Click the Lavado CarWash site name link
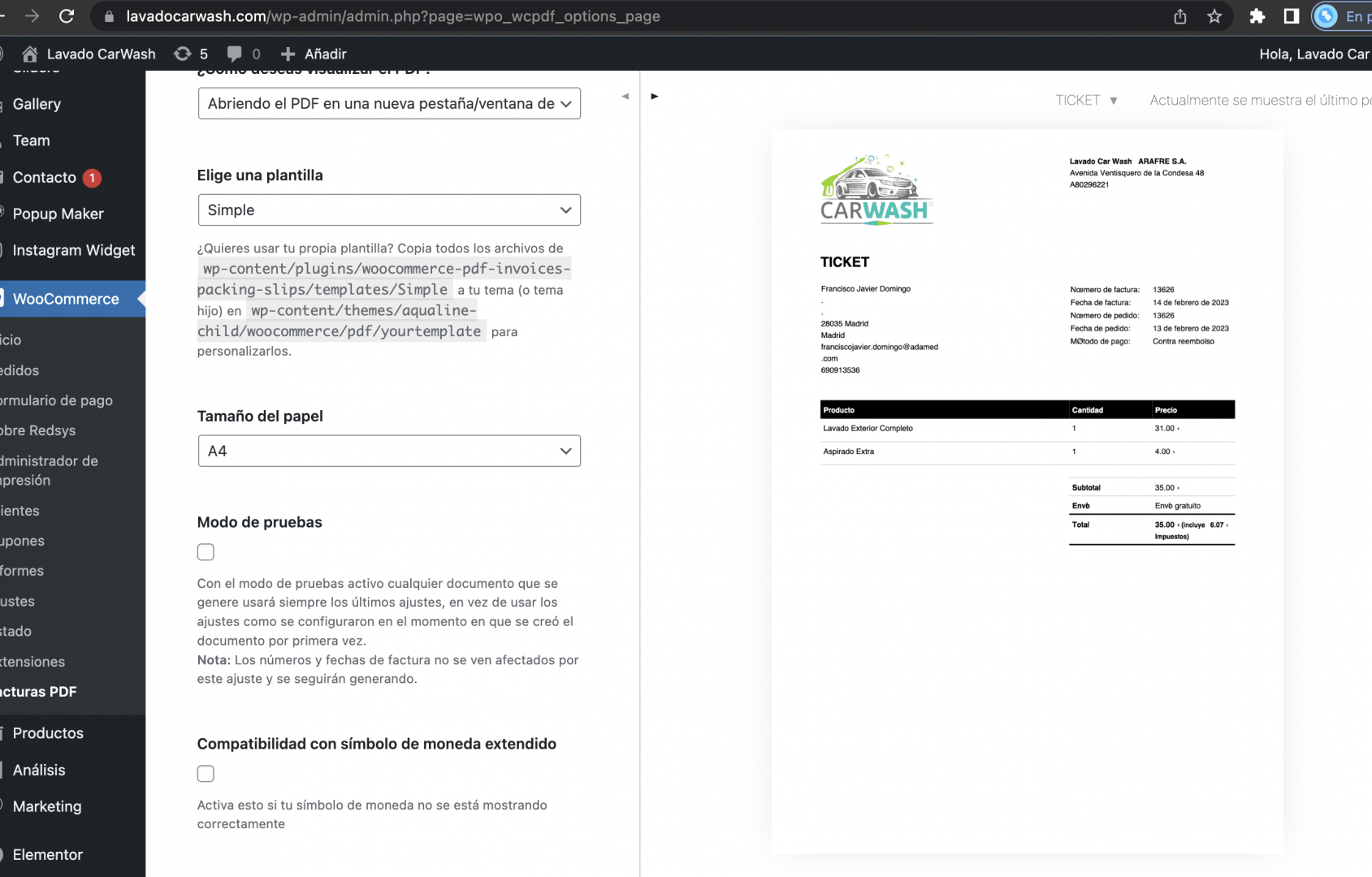Screen dimensions: 1372x877 (102, 54)
